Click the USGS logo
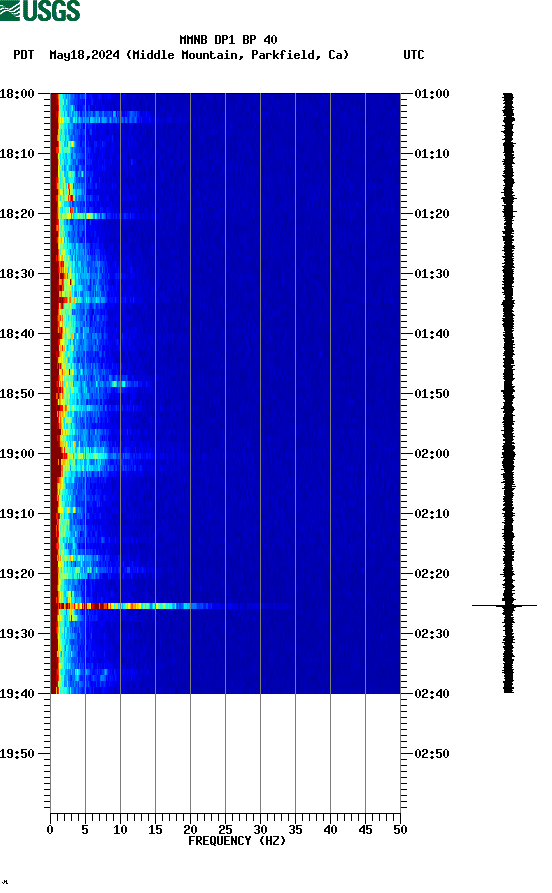552x893 pixels. tap(40, 10)
